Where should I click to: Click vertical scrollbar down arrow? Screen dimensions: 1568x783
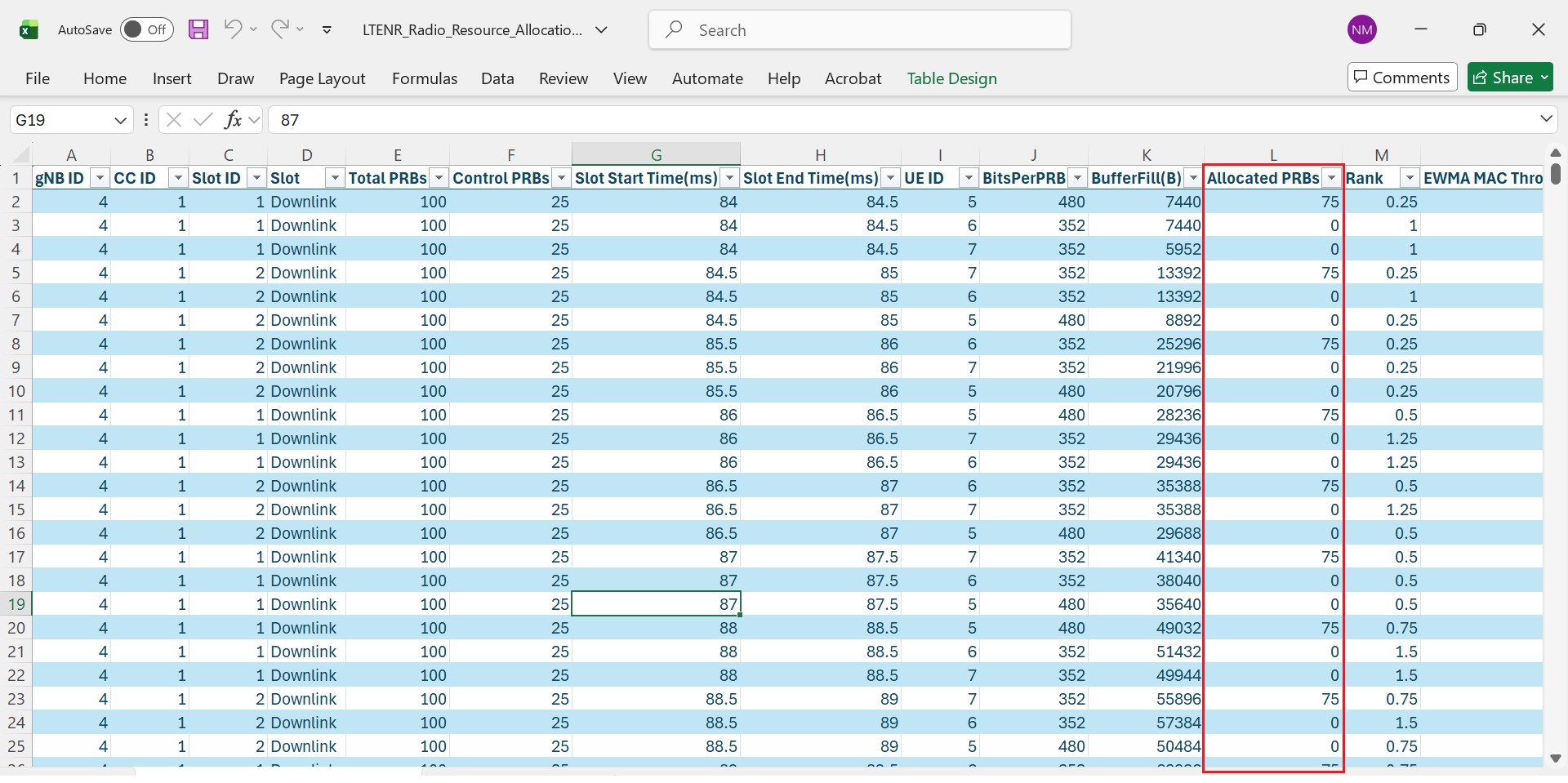pos(1555,759)
